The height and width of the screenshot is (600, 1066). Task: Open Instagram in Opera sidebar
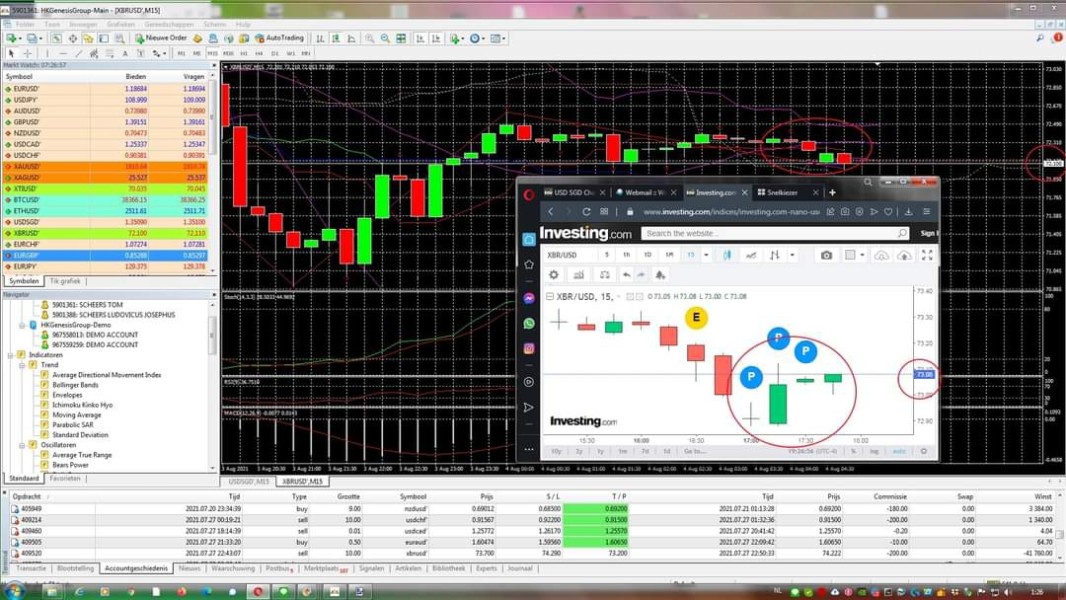tap(529, 349)
